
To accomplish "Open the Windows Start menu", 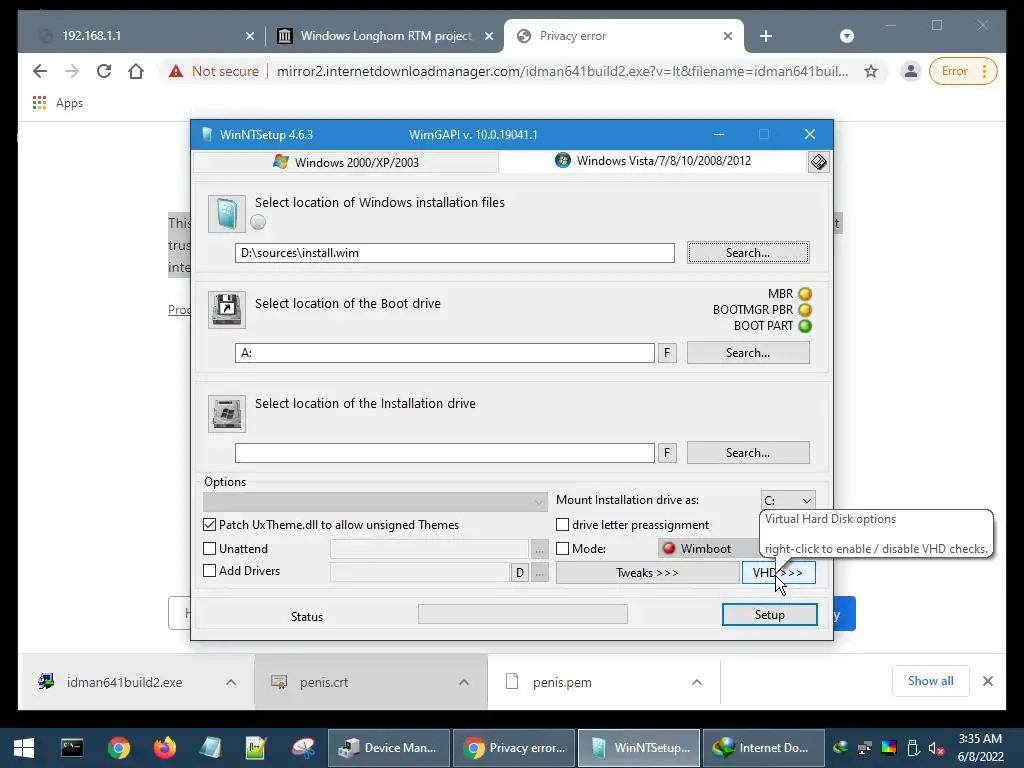I will [x=24, y=748].
